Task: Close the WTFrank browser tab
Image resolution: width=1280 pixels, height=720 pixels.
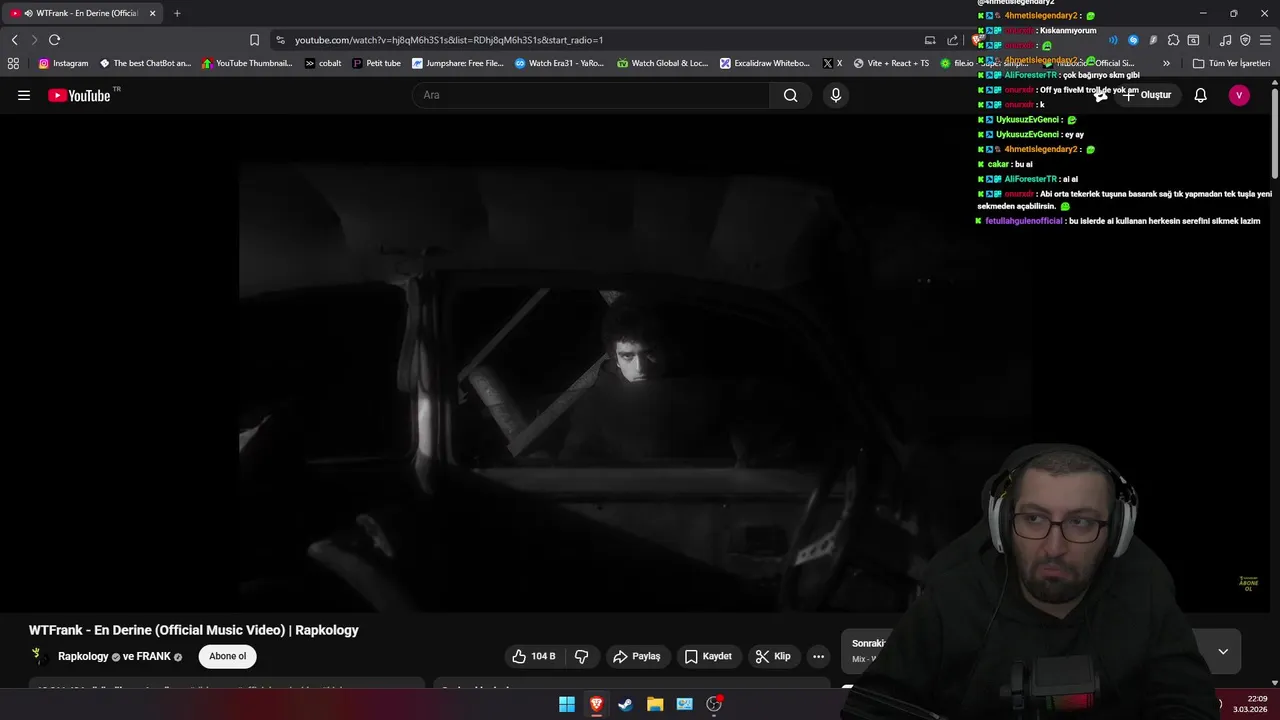Action: 153,13
